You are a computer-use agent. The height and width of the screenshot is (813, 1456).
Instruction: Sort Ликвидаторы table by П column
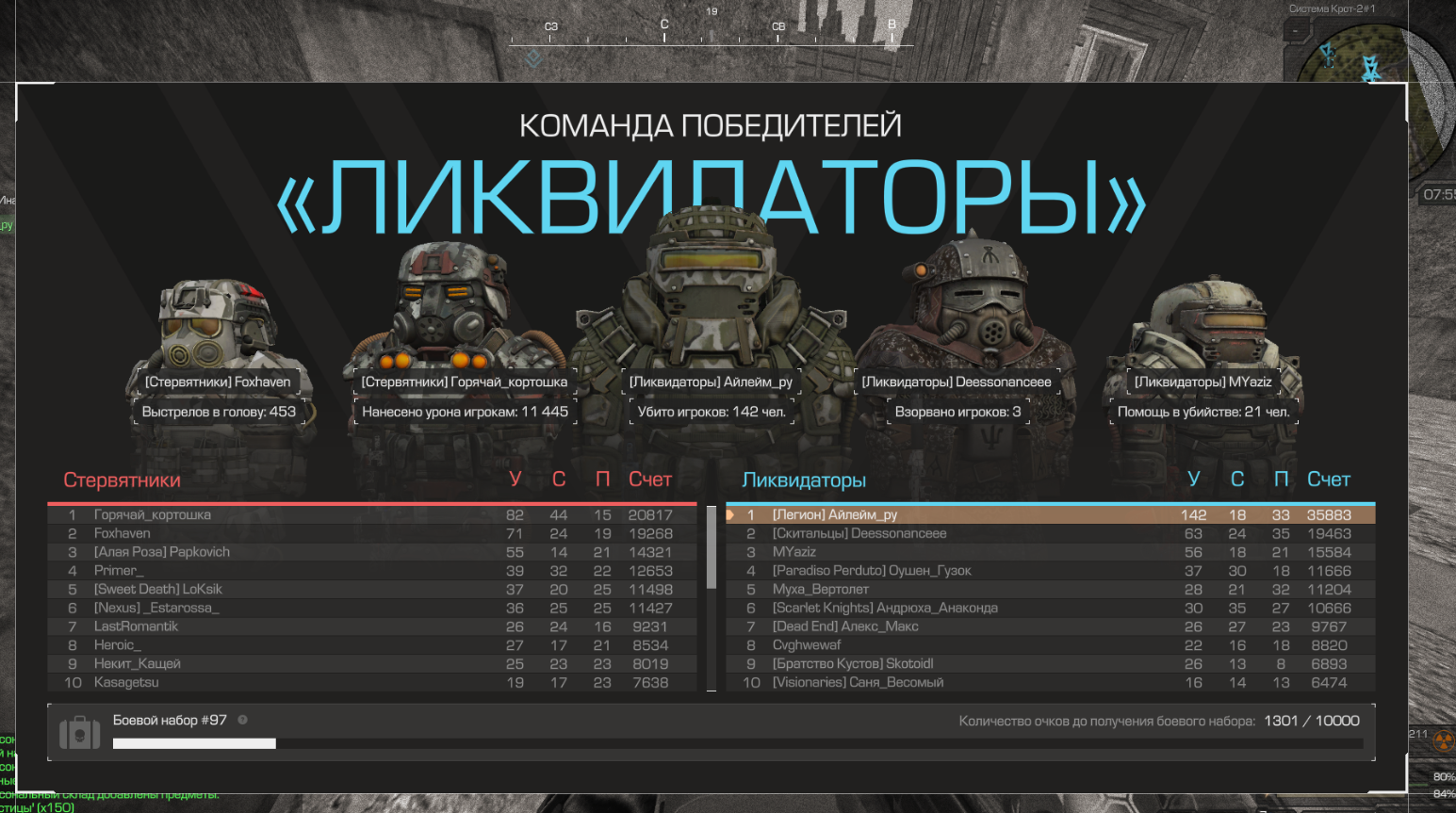click(x=1281, y=480)
